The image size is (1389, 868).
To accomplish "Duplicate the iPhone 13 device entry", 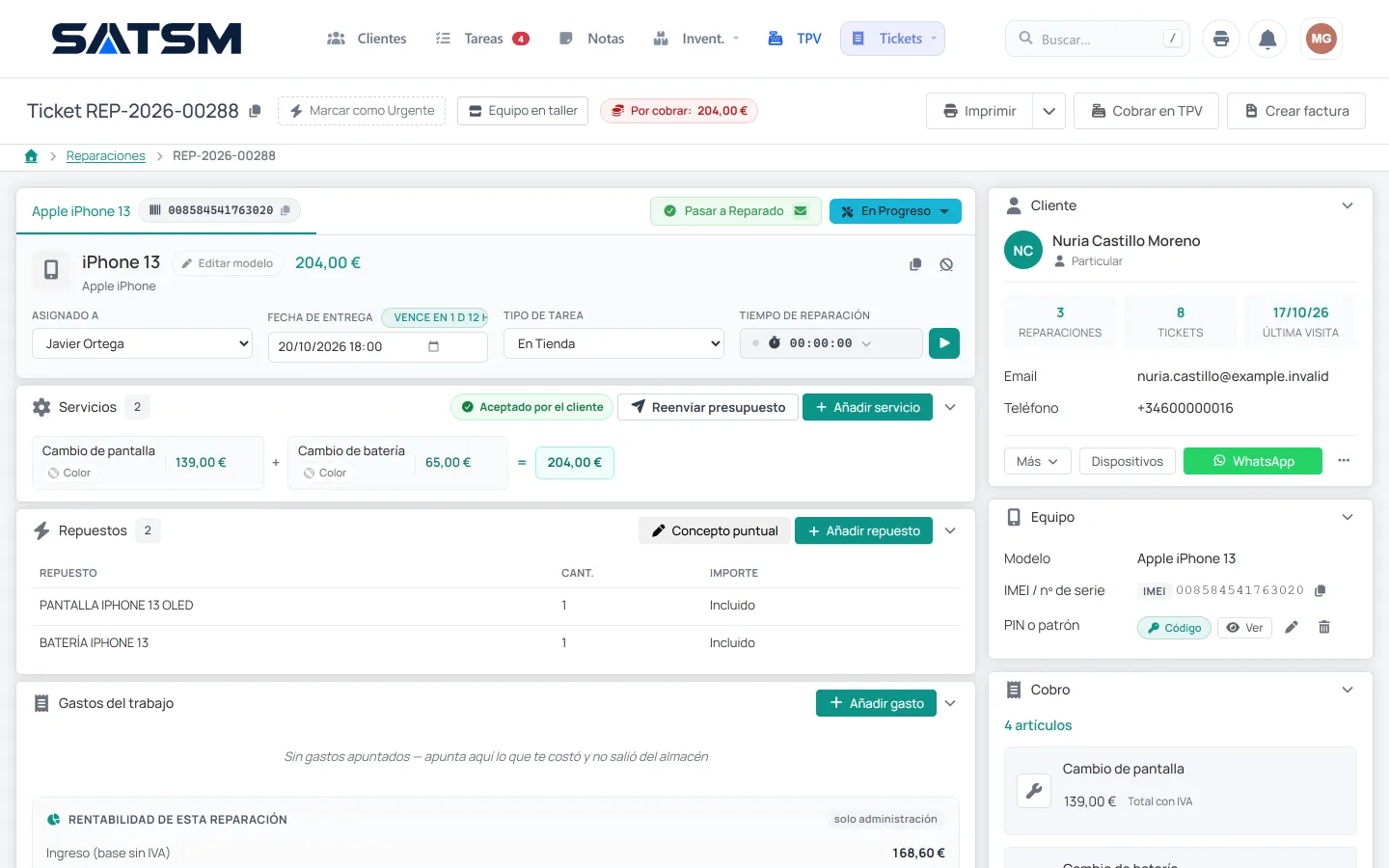I will pyautogui.click(x=915, y=264).
